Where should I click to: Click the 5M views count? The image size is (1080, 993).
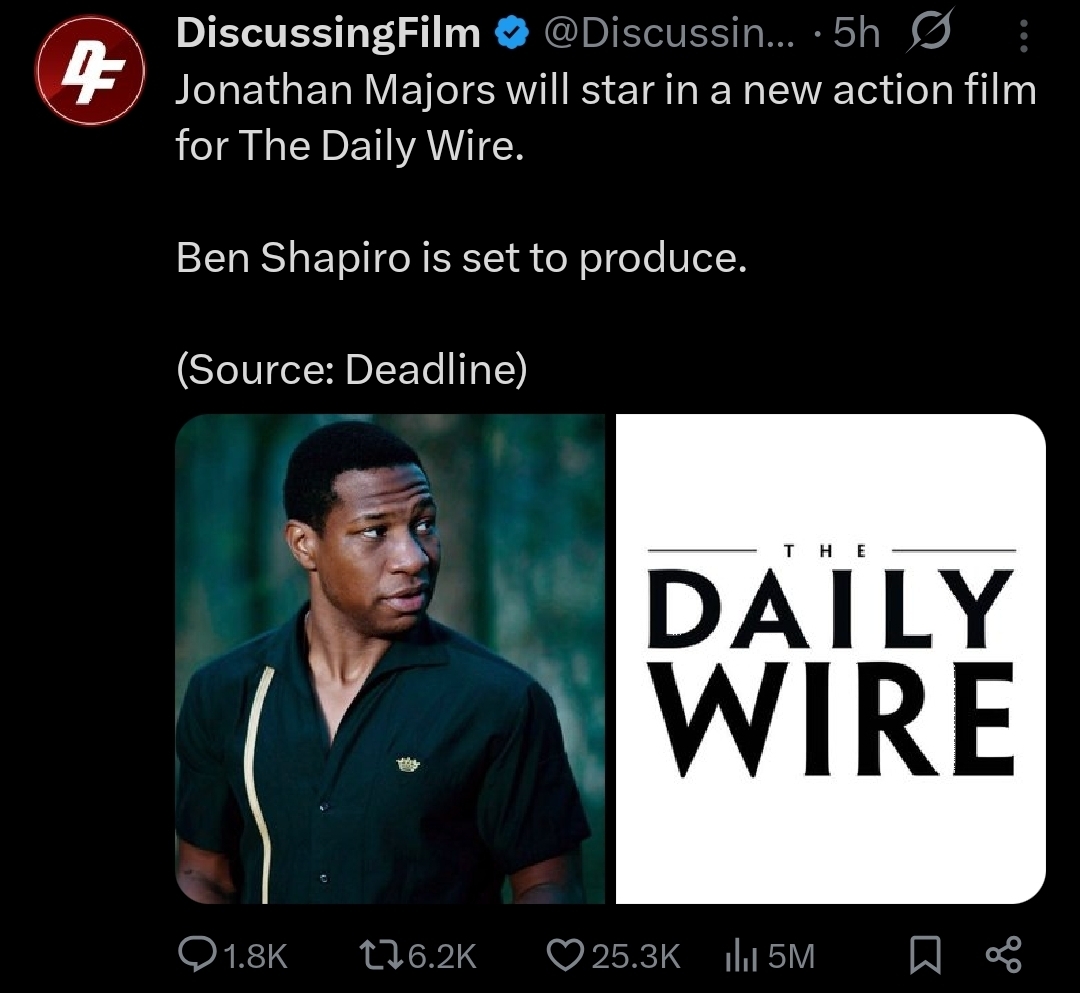point(791,956)
